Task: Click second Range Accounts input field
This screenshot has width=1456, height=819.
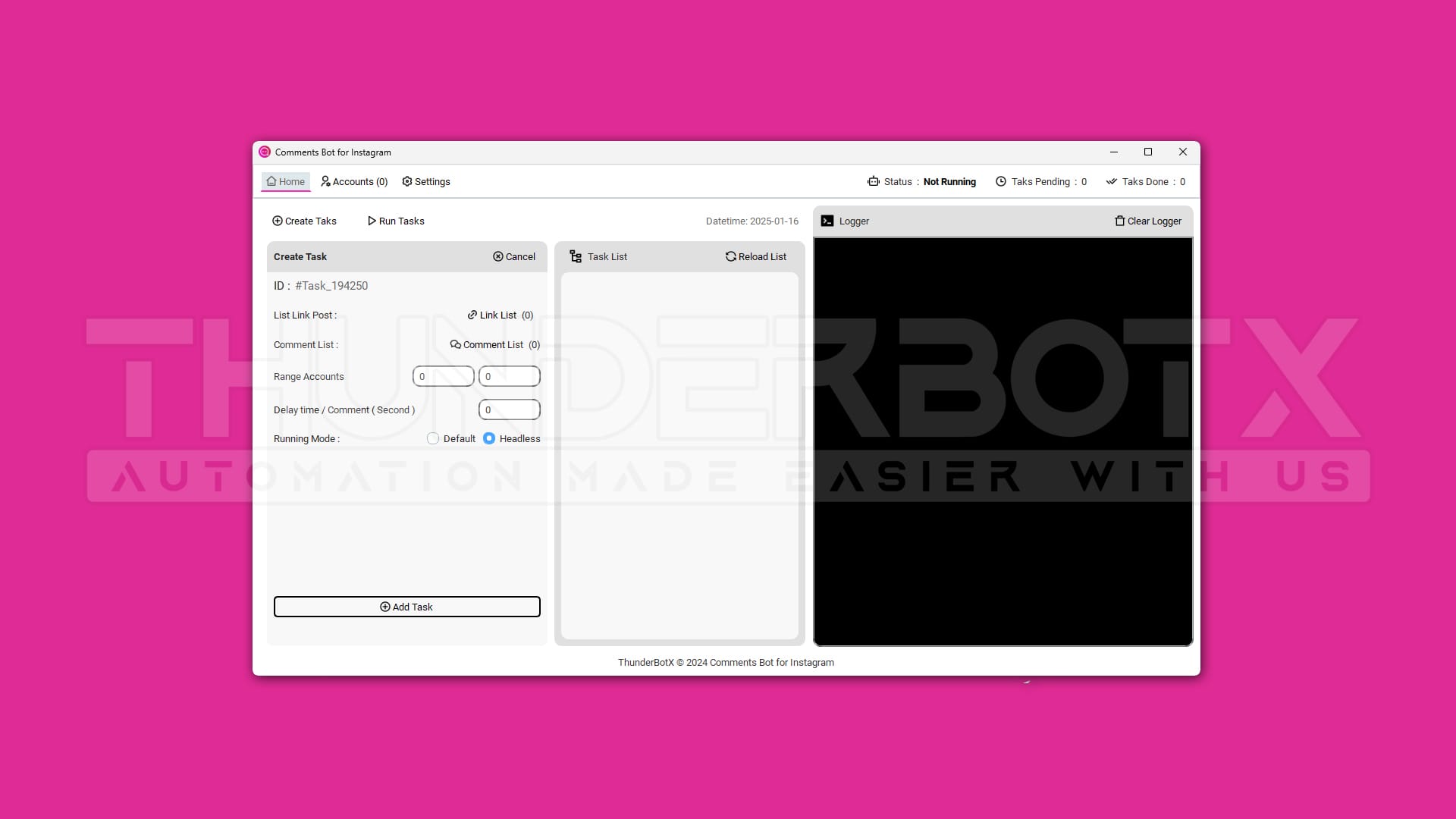Action: pos(510,376)
